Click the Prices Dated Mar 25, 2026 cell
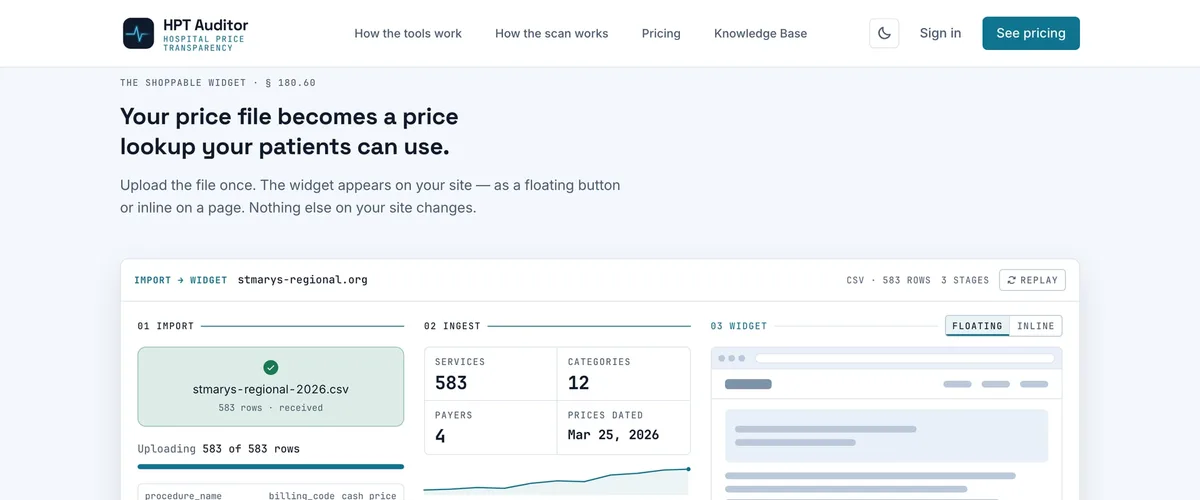The image size is (1200, 500). coord(623,427)
